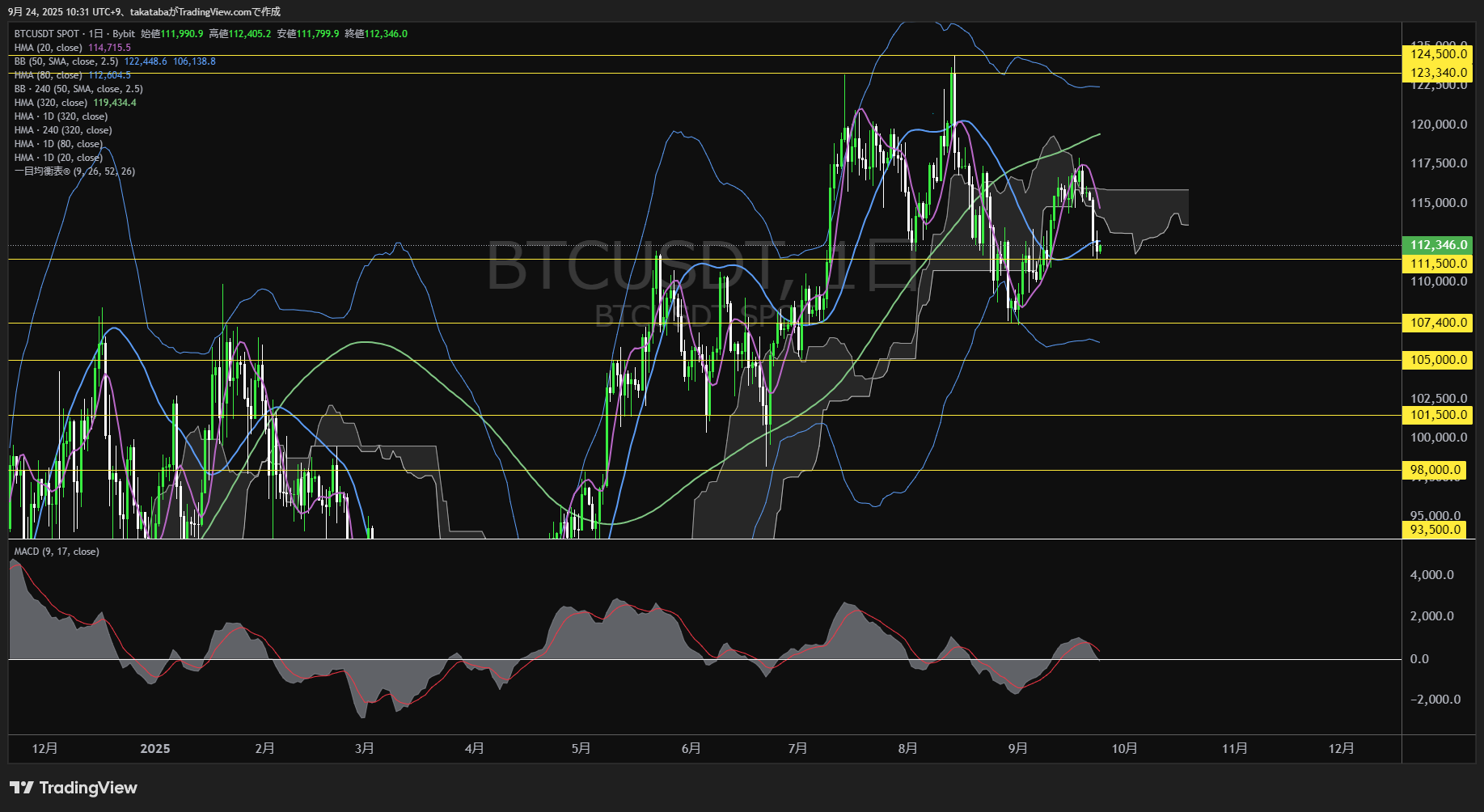The height and width of the screenshot is (812, 1484).
Task: Click the HMA · 1D (20, close) legend
Action: [58, 158]
